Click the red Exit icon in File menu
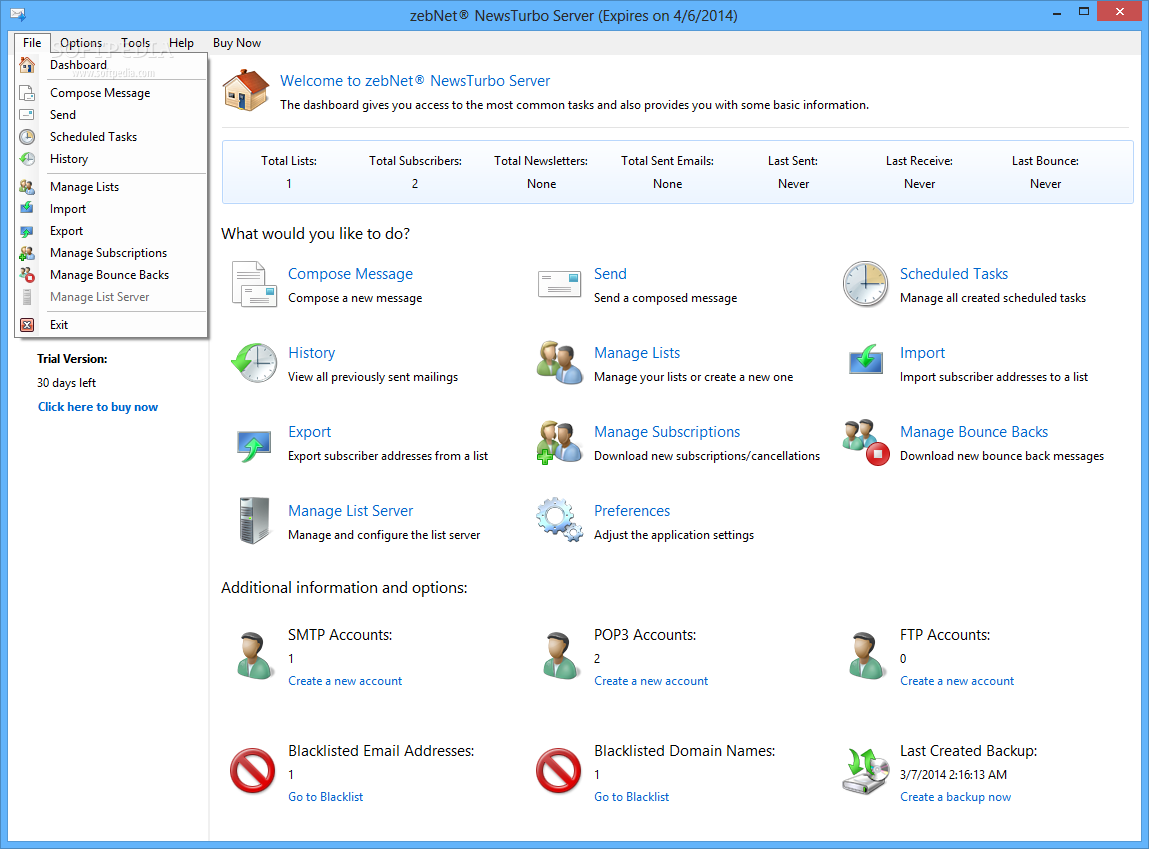This screenshot has width=1149, height=849. pos(27,325)
